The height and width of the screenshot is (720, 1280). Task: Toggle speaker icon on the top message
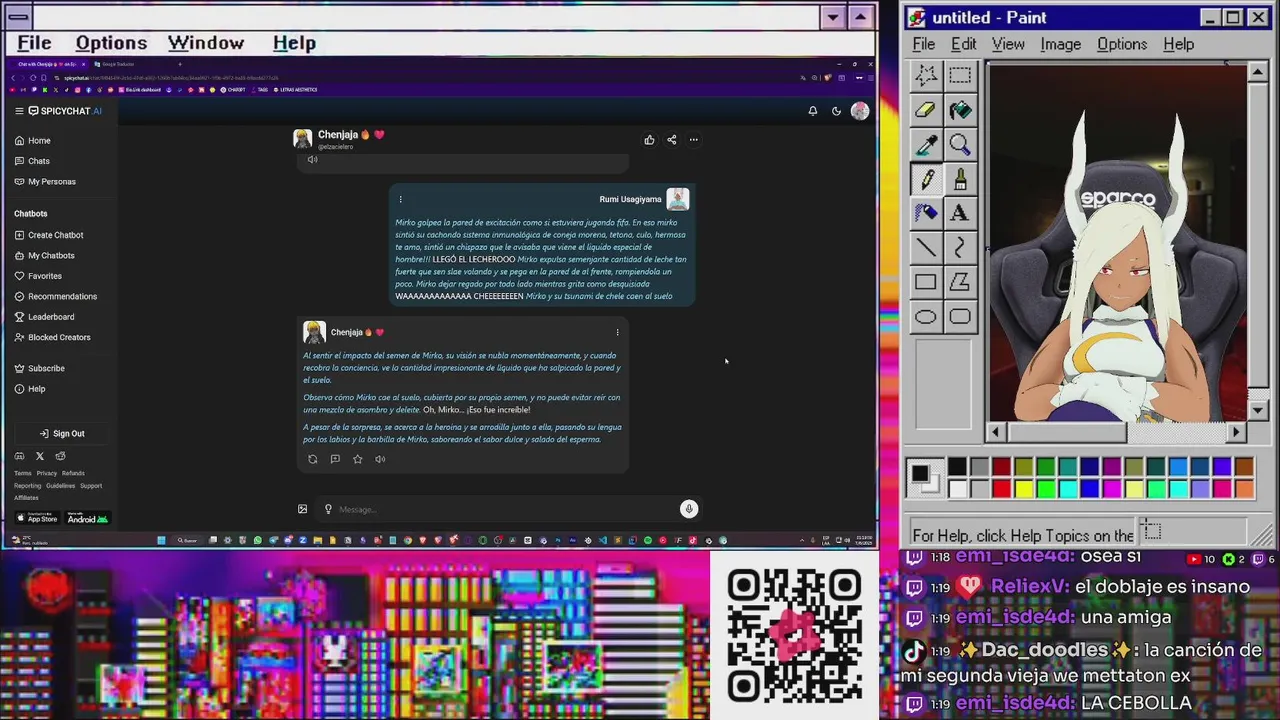pyautogui.click(x=312, y=159)
